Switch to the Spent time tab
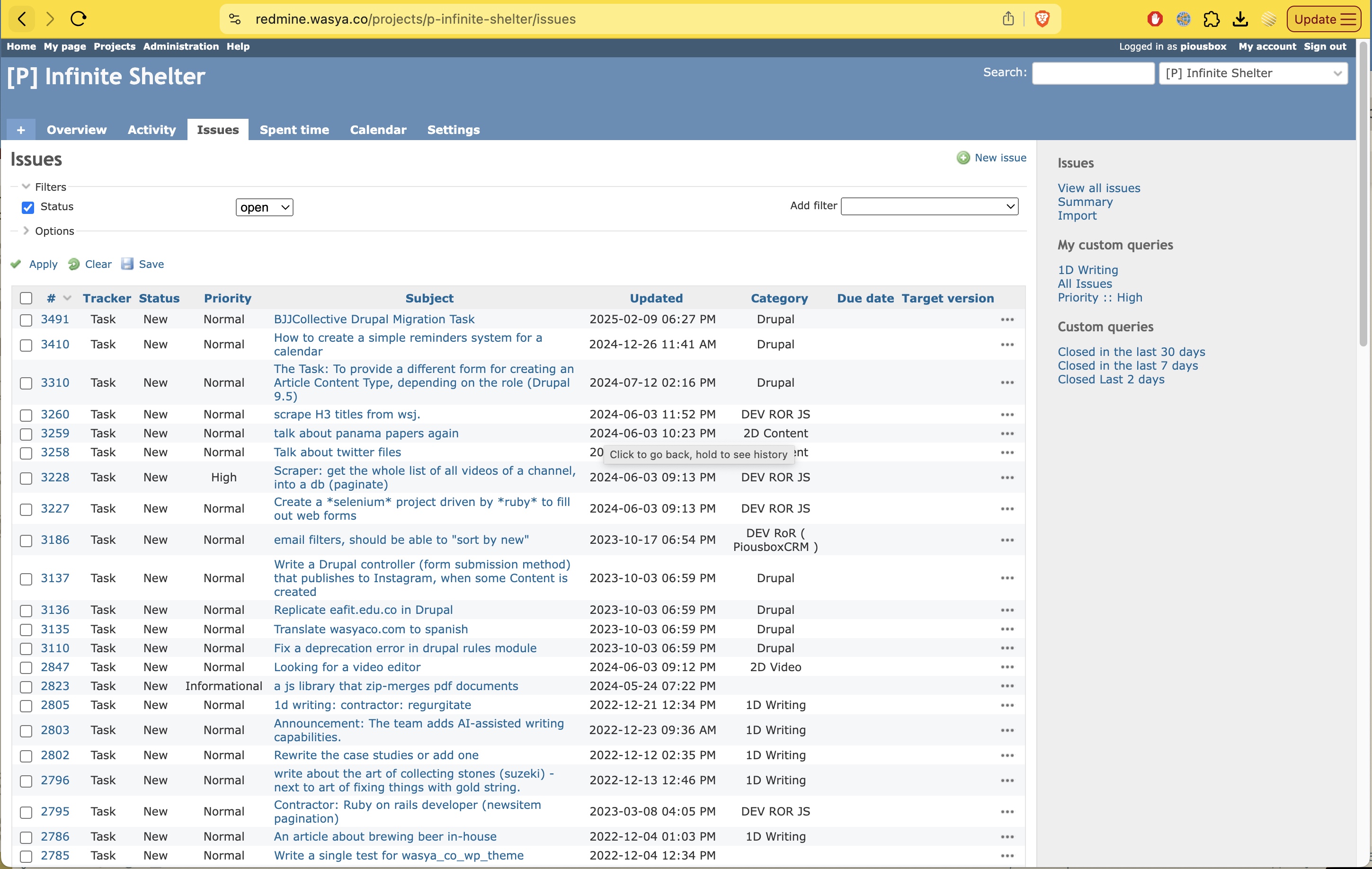 coord(294,130)
